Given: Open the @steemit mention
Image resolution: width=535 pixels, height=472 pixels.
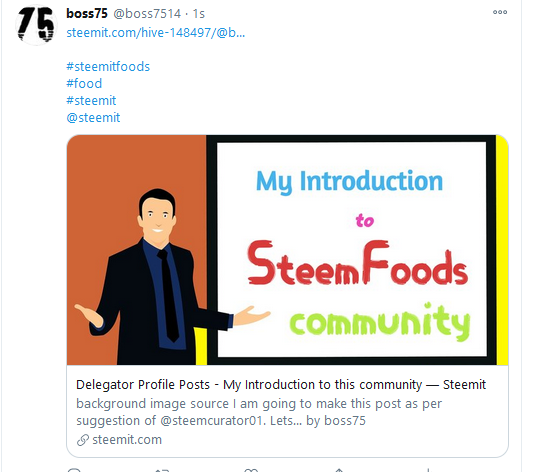Looking at the screenshot, I should coord(93,118).
